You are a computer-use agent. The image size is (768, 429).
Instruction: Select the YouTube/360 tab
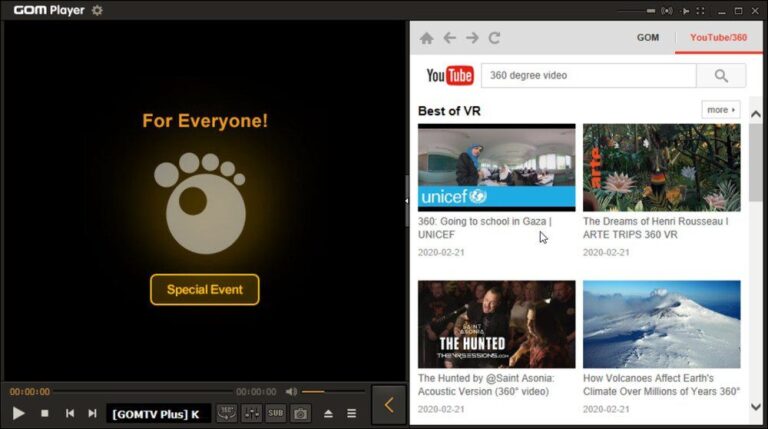coord(718,38)
